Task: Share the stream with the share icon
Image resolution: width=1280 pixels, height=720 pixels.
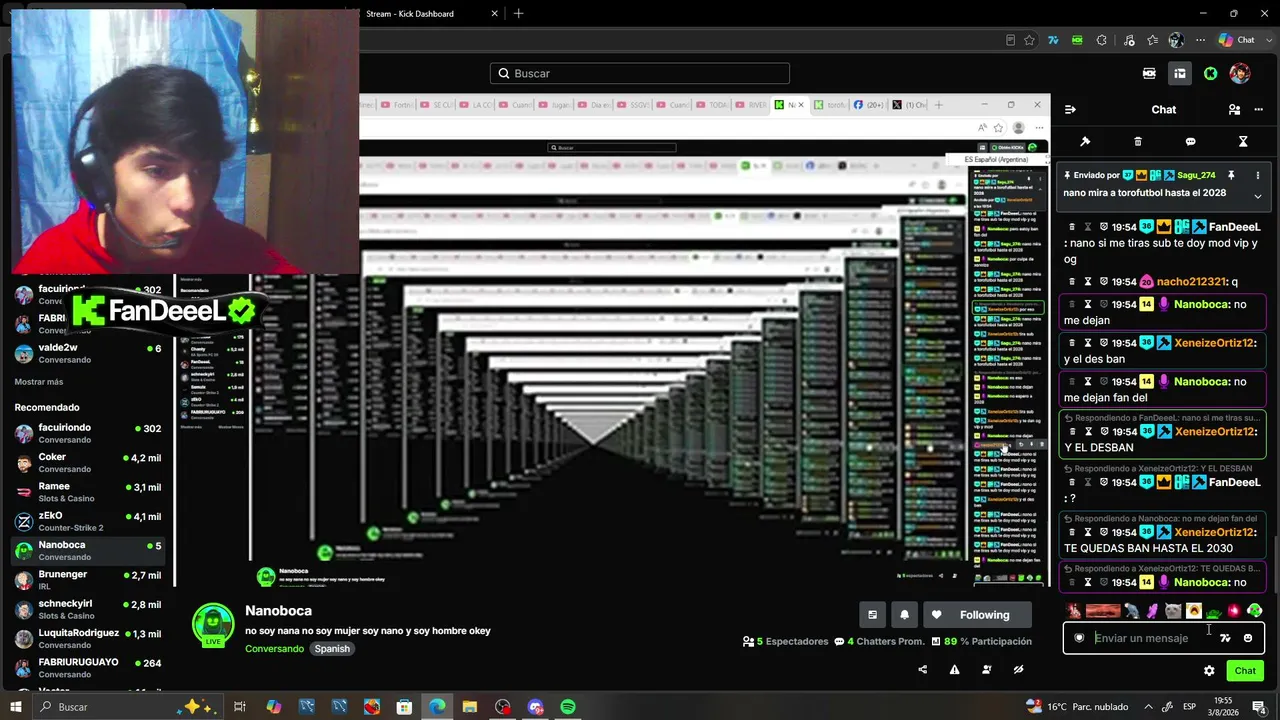Action: tap(922, 670)
